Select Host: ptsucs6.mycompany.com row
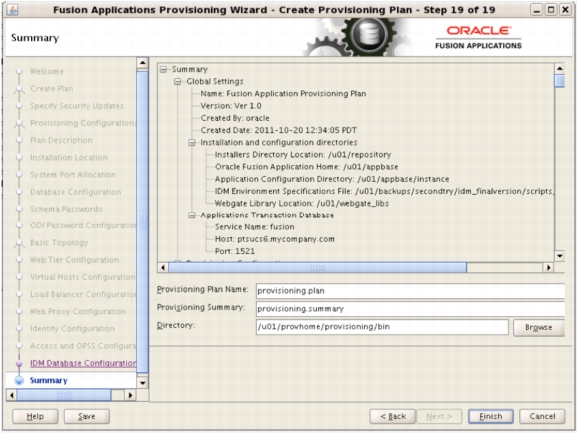 pyautogui.click(x=275, y=239)
